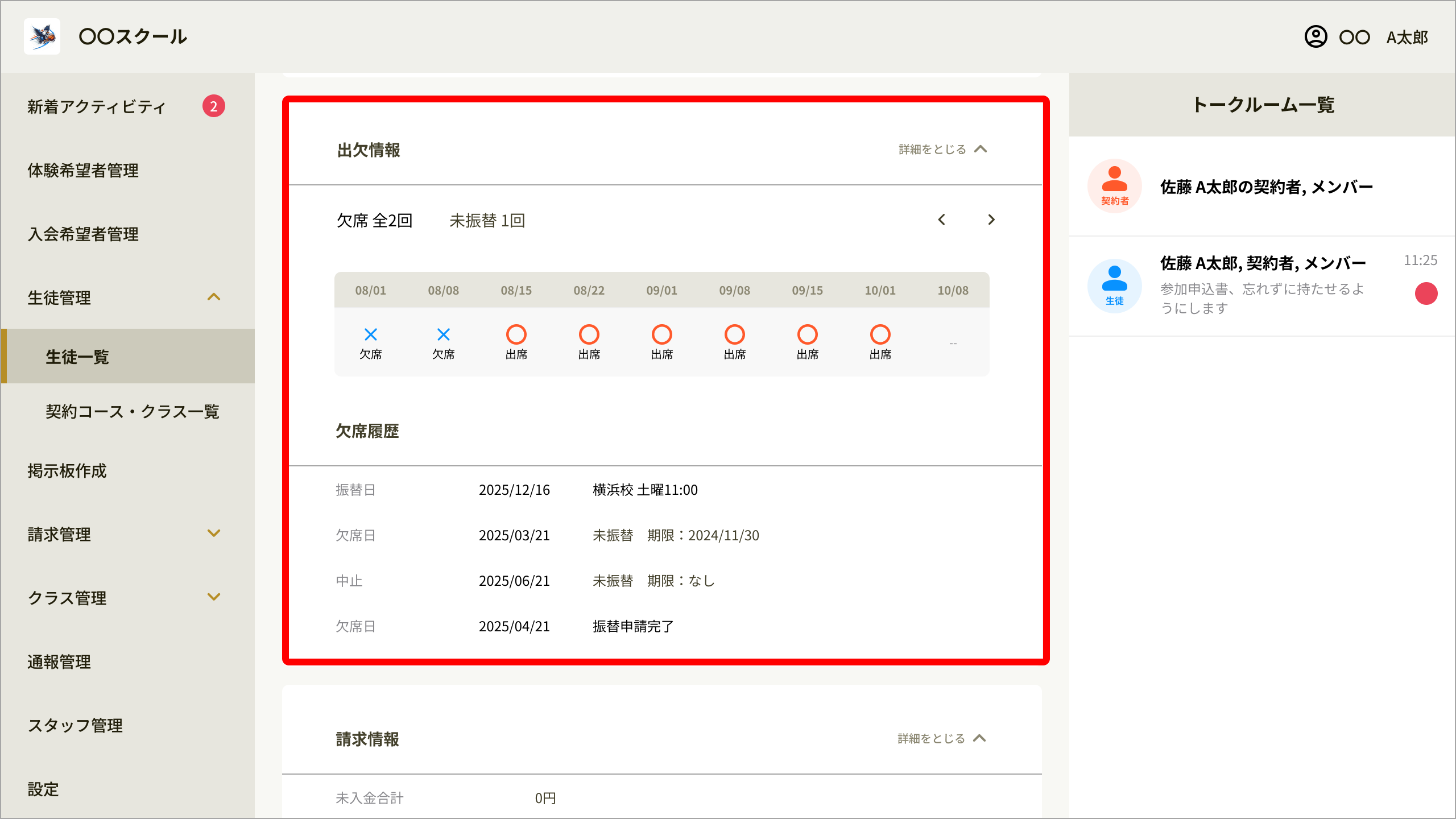This screenshot has width=1456, height=819.
Task: Click the 09/15 attendance circle
Action: (x=808, y=334)
